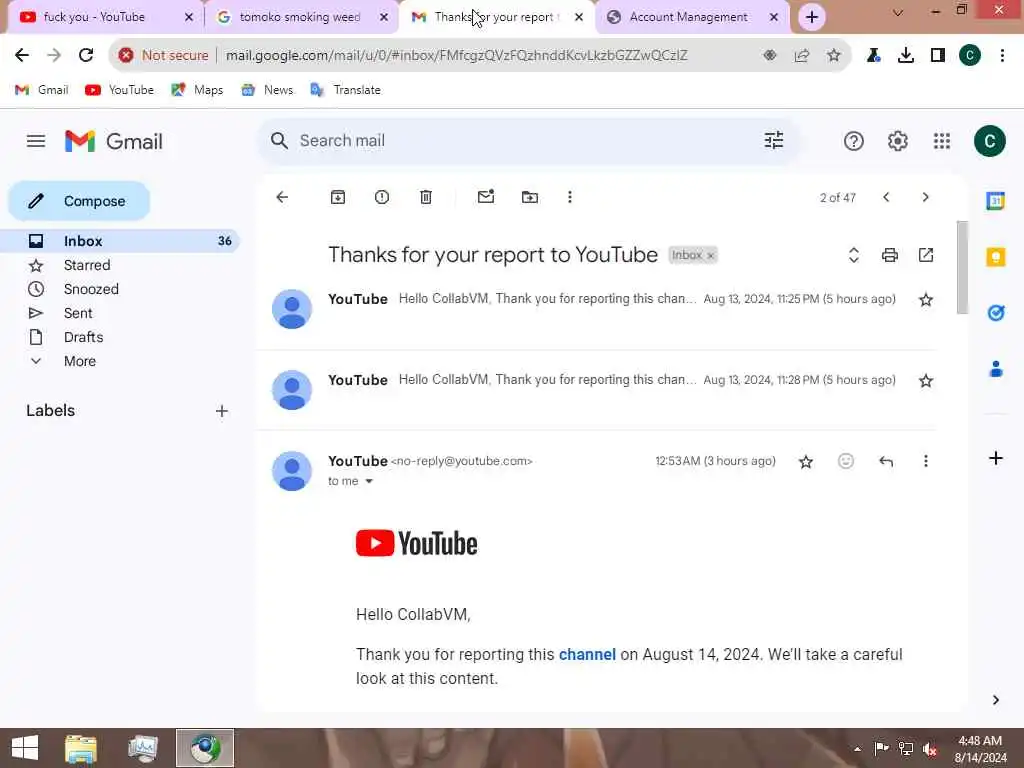Image resolution: width=1024 pixels, height=768 pixels.
Task: Open the Sent folder
Action: coord(78,313)
